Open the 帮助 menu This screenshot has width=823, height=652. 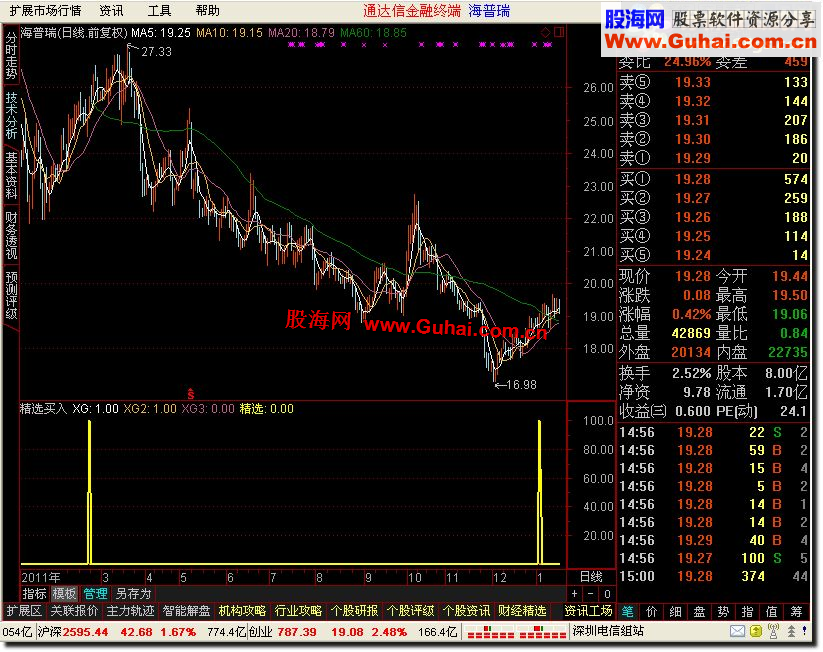point(207,10)
